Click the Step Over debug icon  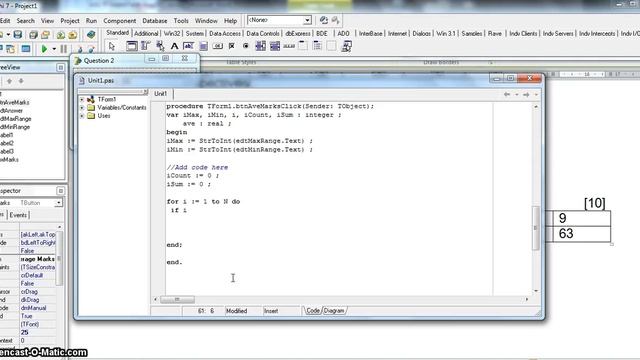(x=91, y=49)
